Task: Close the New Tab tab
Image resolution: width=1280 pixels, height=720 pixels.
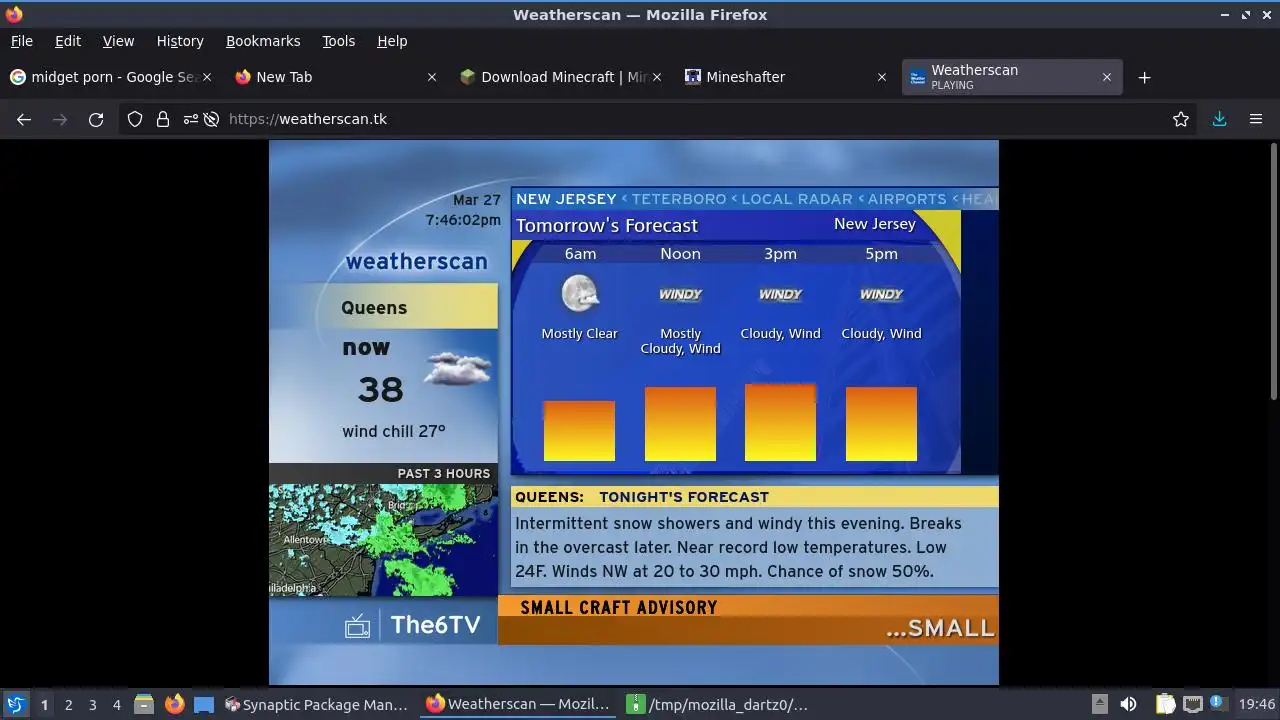Action: 432,77
